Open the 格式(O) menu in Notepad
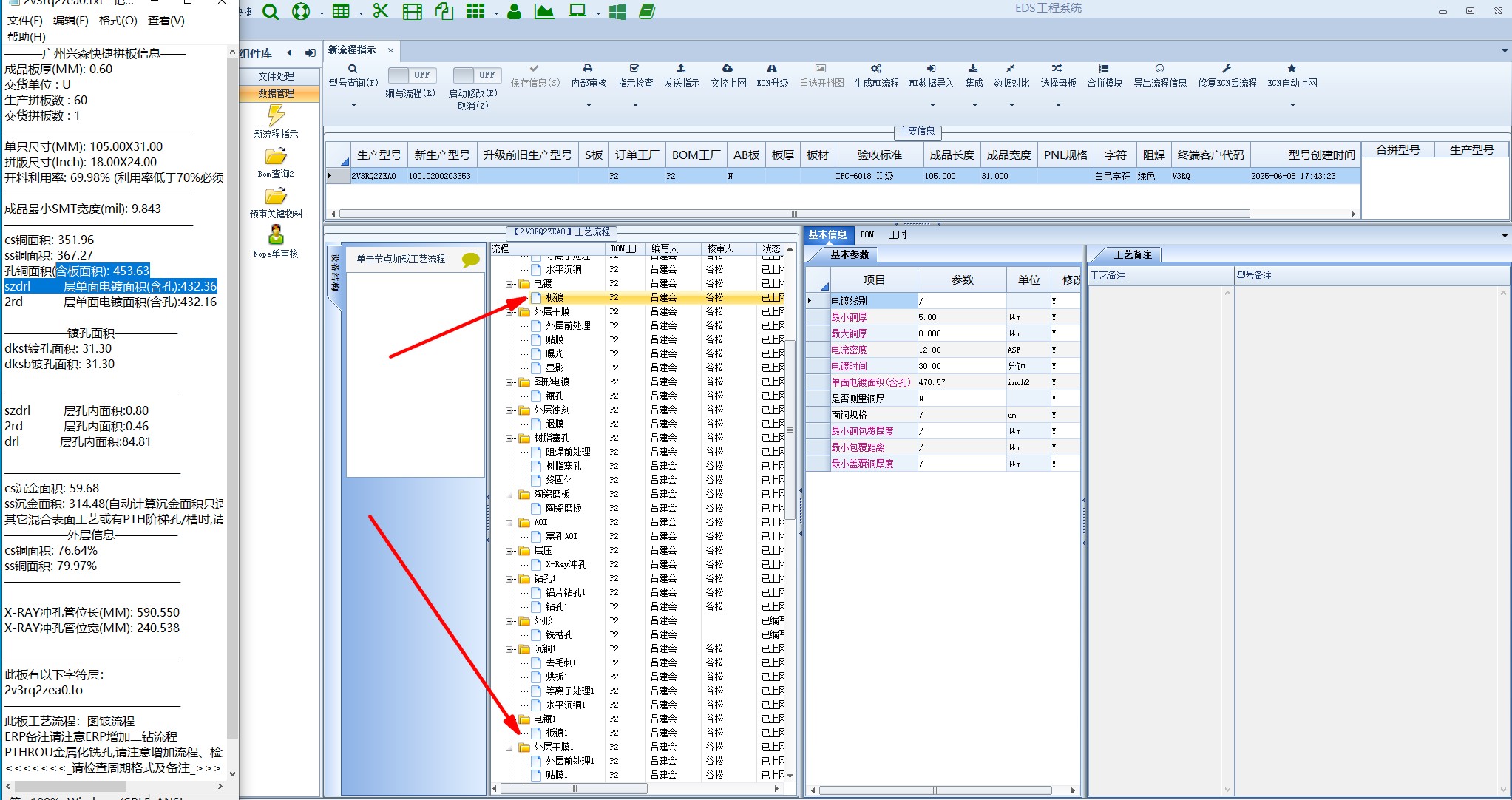The height and width of the screenshot is (800, 1512). [x=118, y=21]
